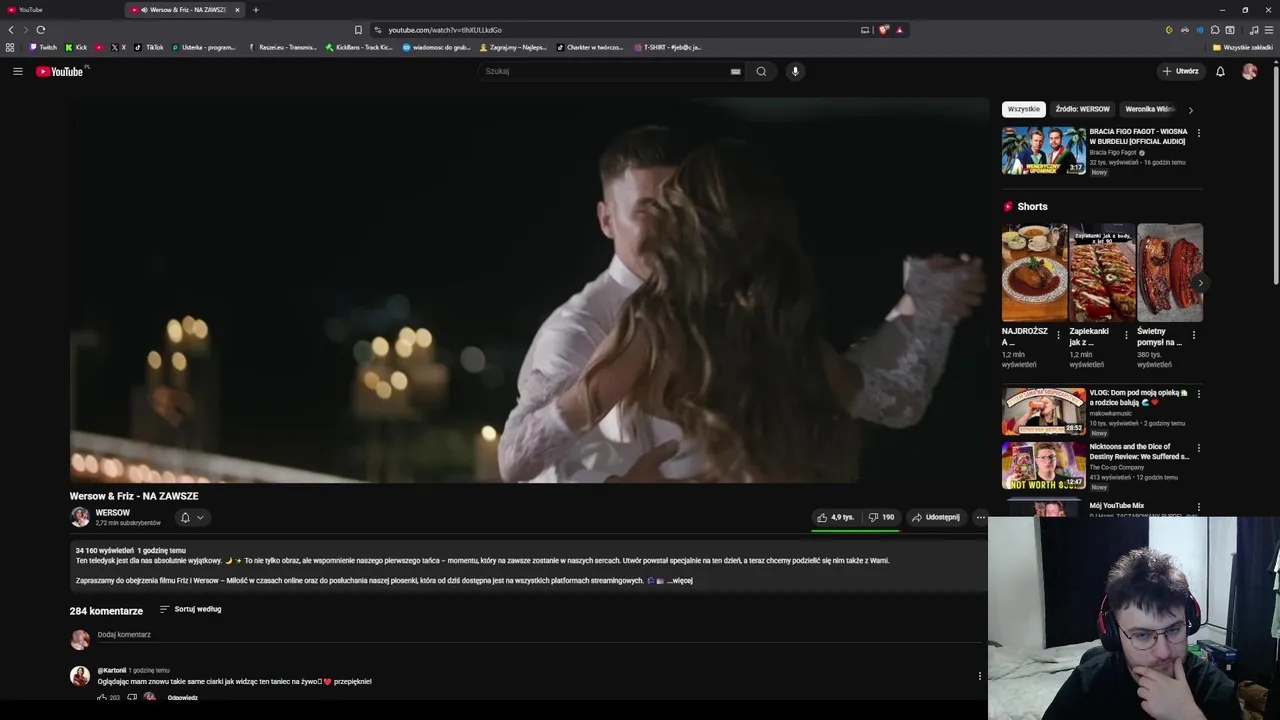The height and width of the screenshot is (720, 1280).
Task: Bookmark this page via address bar icon
Action: coord(358,30)
